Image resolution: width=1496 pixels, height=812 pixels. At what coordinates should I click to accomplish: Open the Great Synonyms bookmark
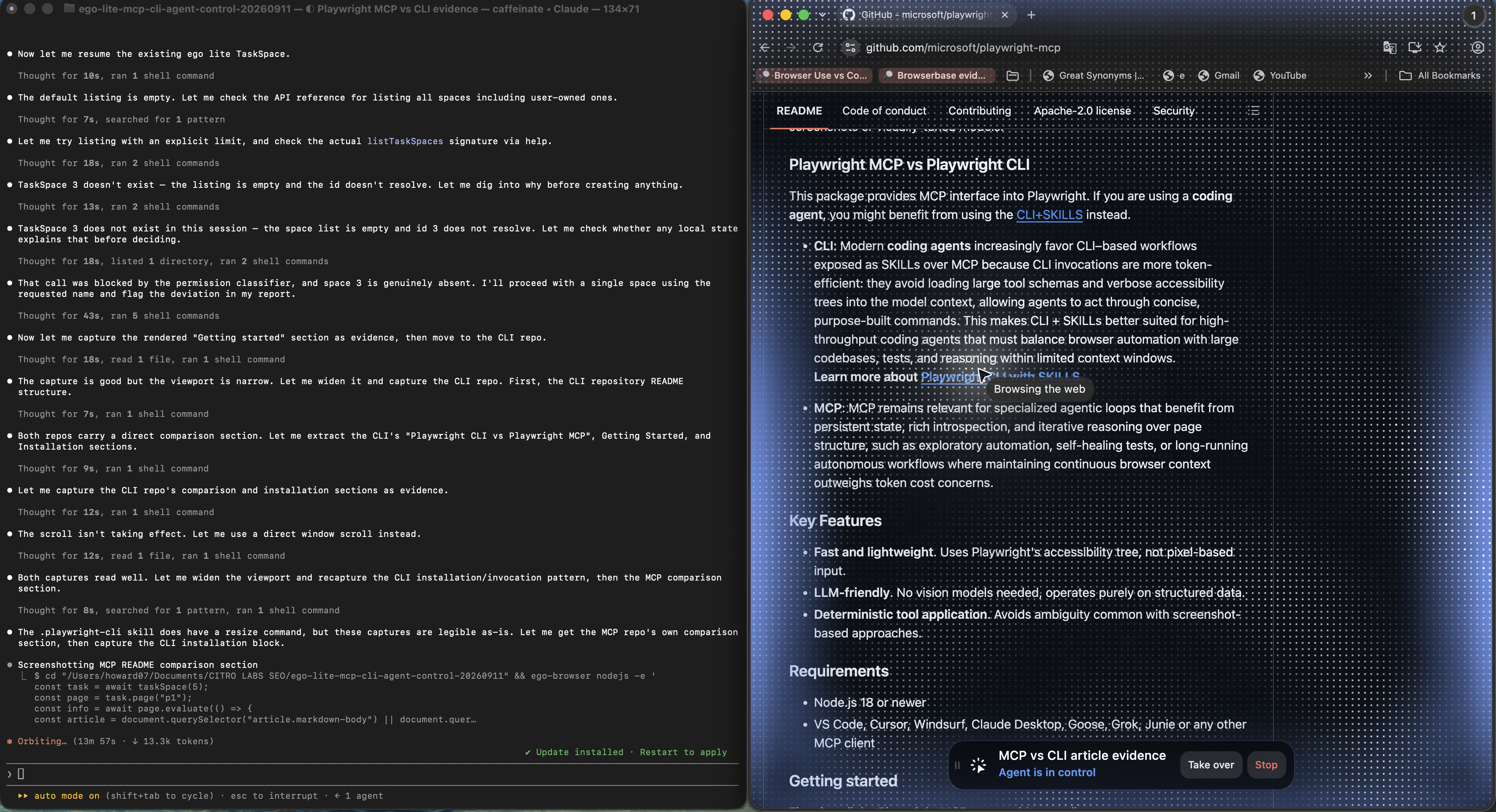(x=1093, y=76)
